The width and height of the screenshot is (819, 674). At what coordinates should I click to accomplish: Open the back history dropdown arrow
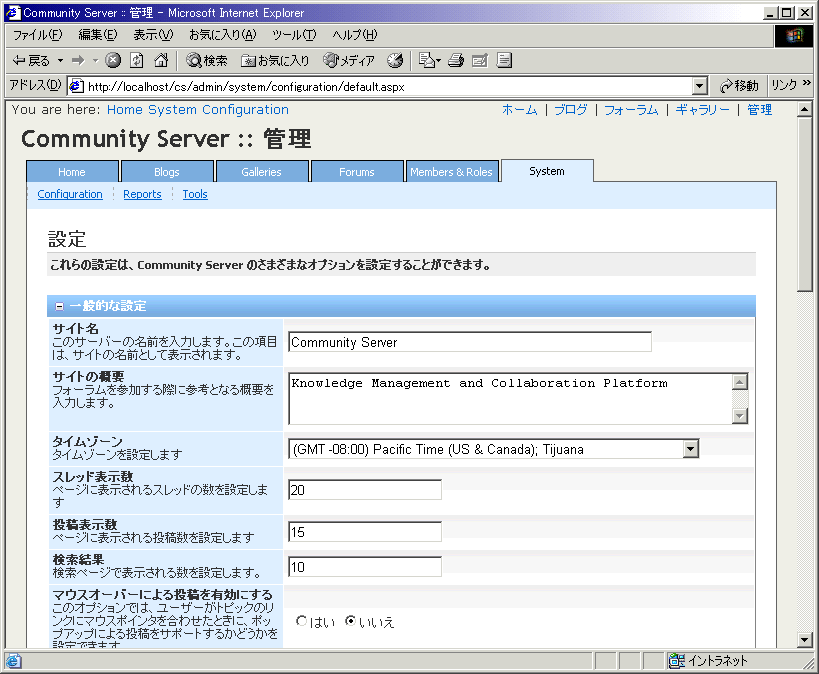(x=61, y=61)
